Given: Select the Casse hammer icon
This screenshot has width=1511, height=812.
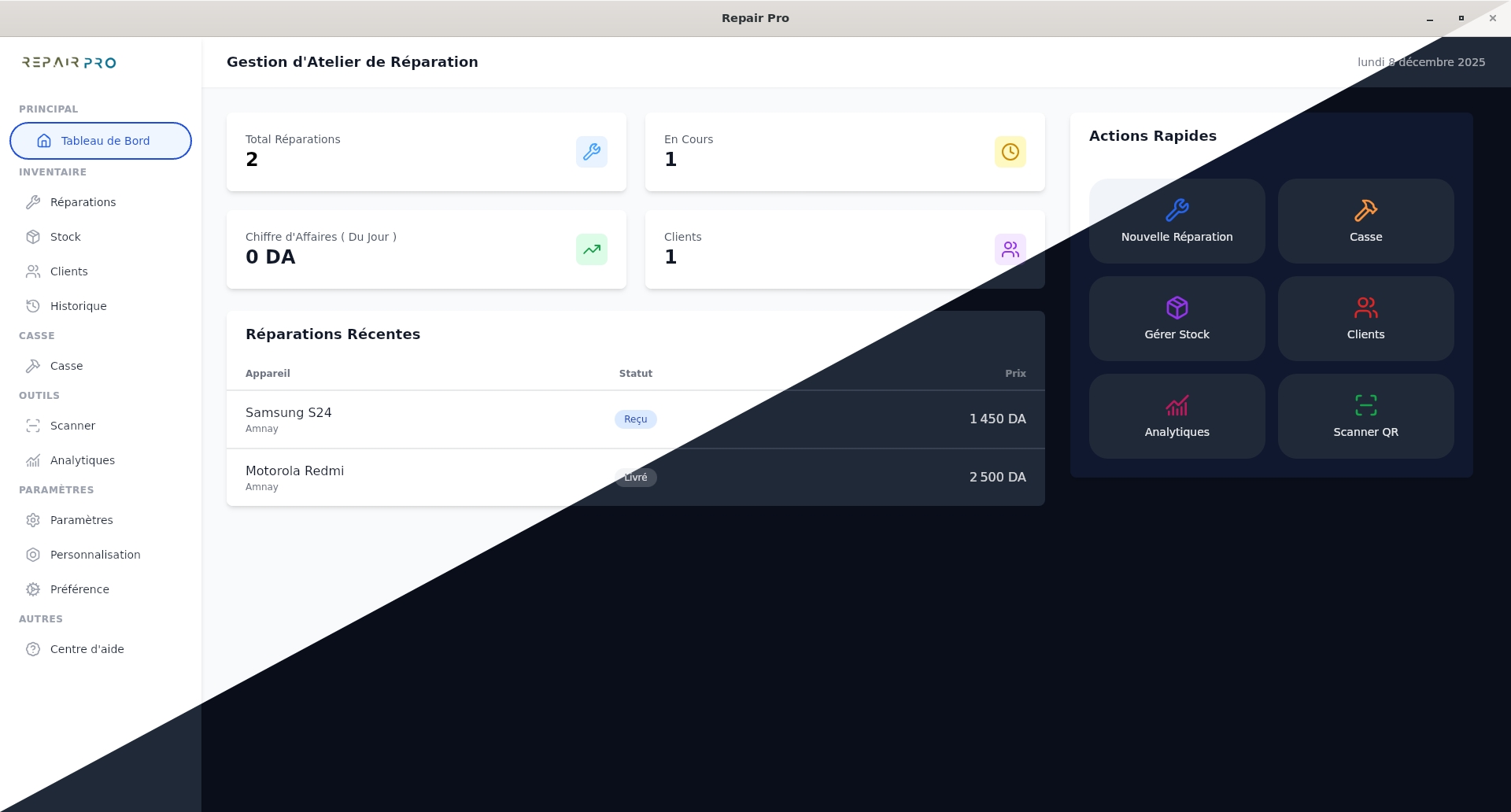Looking at the screenshot, I should click(32, 366).
